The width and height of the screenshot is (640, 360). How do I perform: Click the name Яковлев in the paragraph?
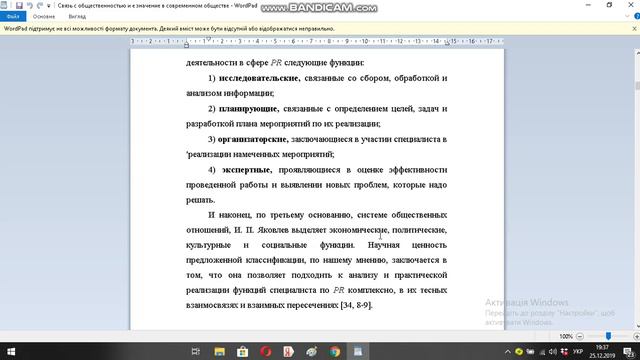click(x=273, y=230)
